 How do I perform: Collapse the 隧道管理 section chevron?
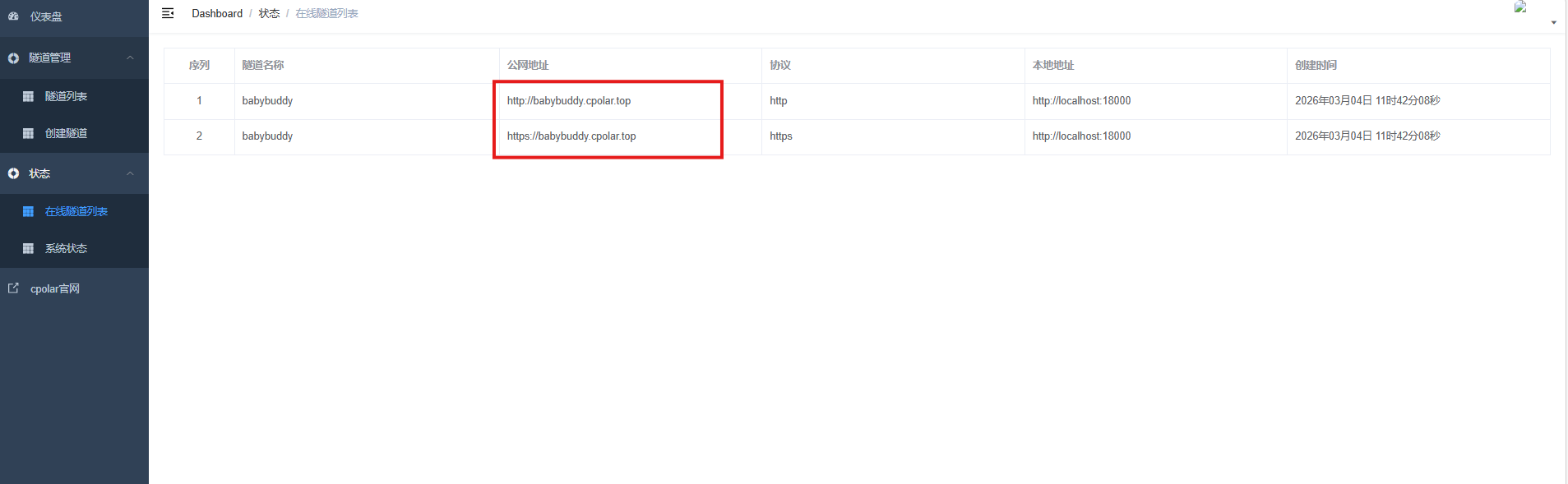coord(130,58)
